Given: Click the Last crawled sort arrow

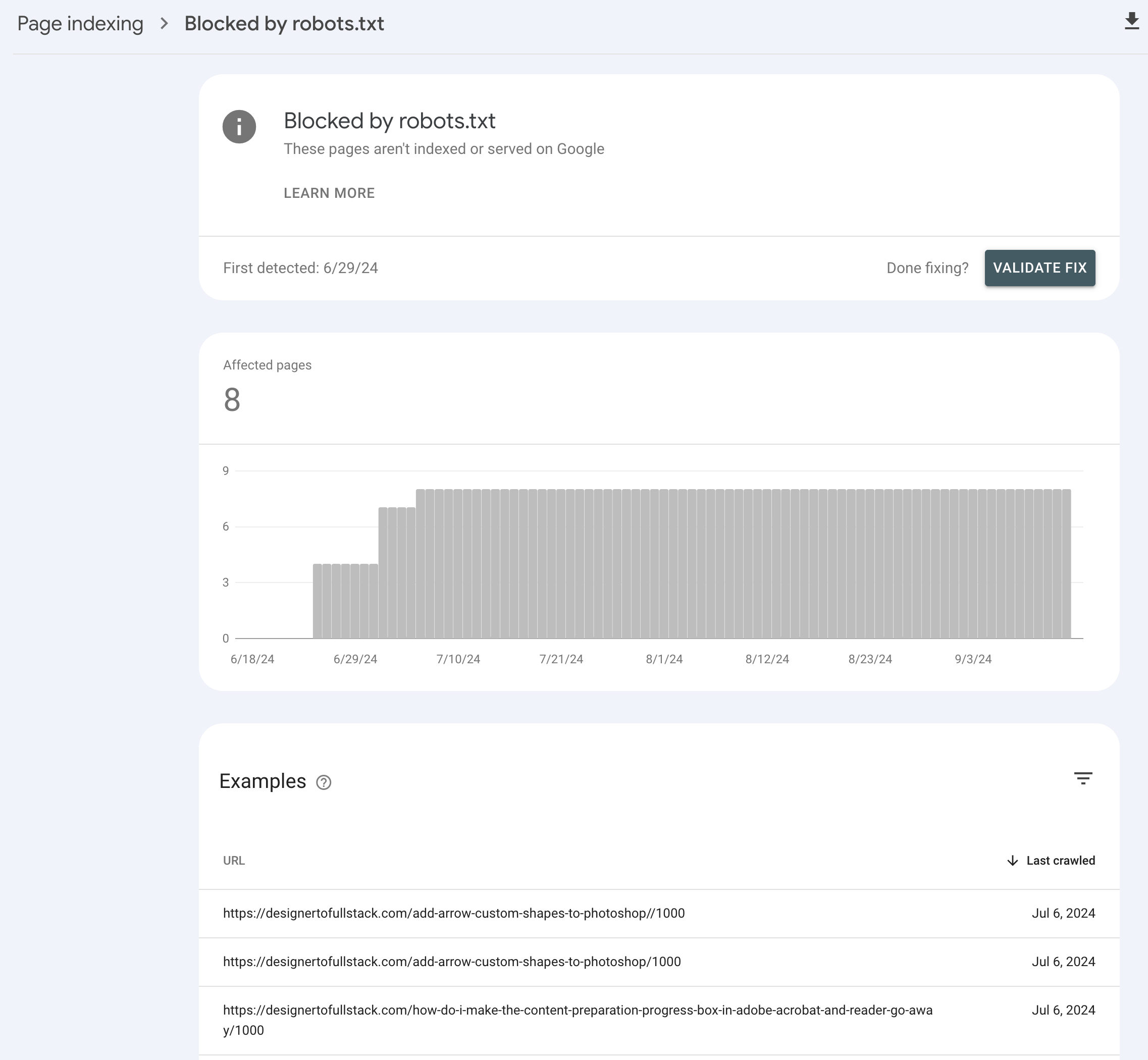Looking at the screenshot, I should click(x=1013, y=861).
